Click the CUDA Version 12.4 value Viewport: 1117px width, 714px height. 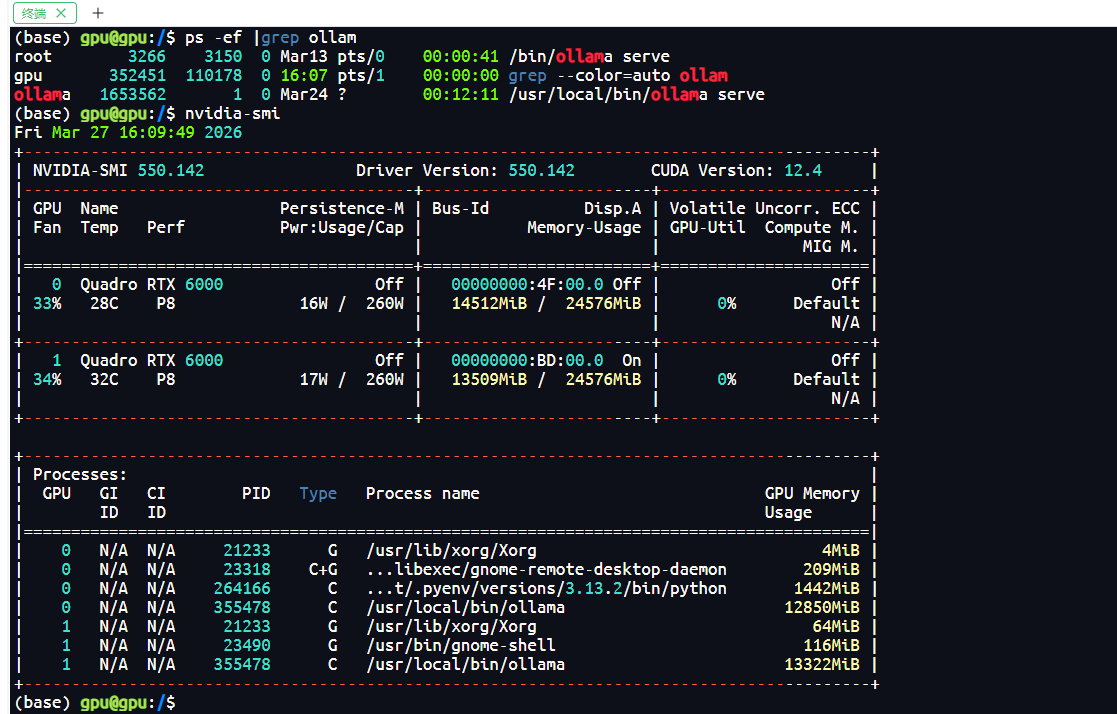(803, 170)
